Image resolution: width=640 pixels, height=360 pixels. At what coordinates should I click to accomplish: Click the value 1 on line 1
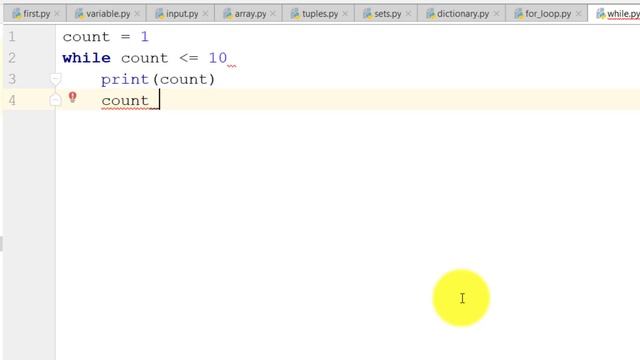144,37
